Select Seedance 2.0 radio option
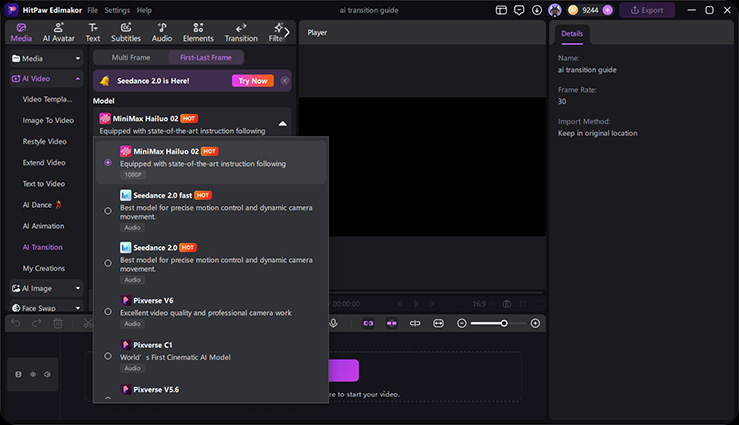Screen dimensions: 739x425 pos(108,263)
